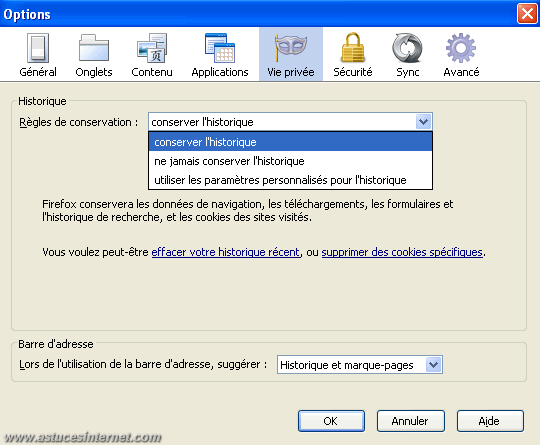Confirm settings with the OK button

pos(331,421)
